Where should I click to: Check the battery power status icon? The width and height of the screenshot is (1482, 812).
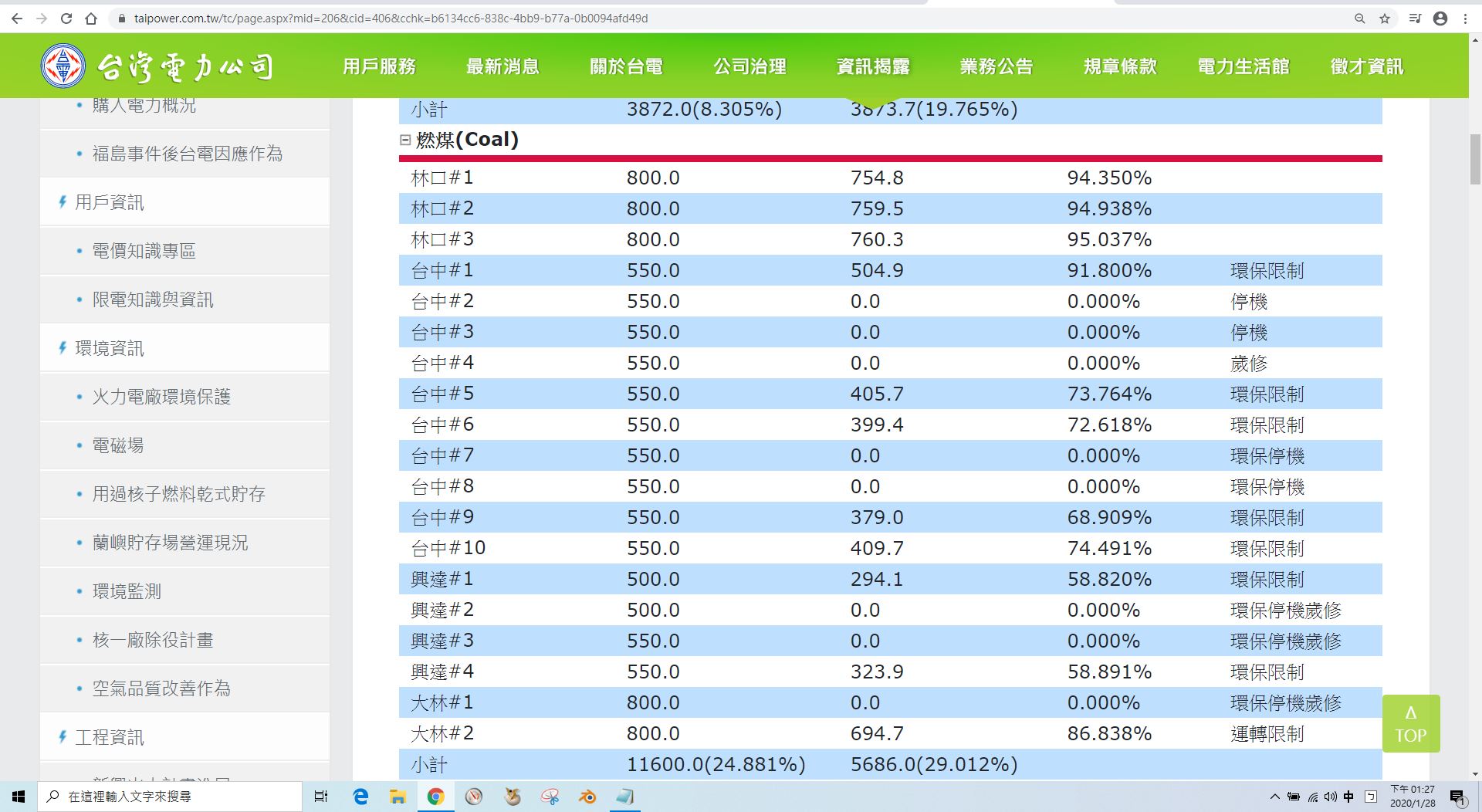click(x=1294, y=797)
